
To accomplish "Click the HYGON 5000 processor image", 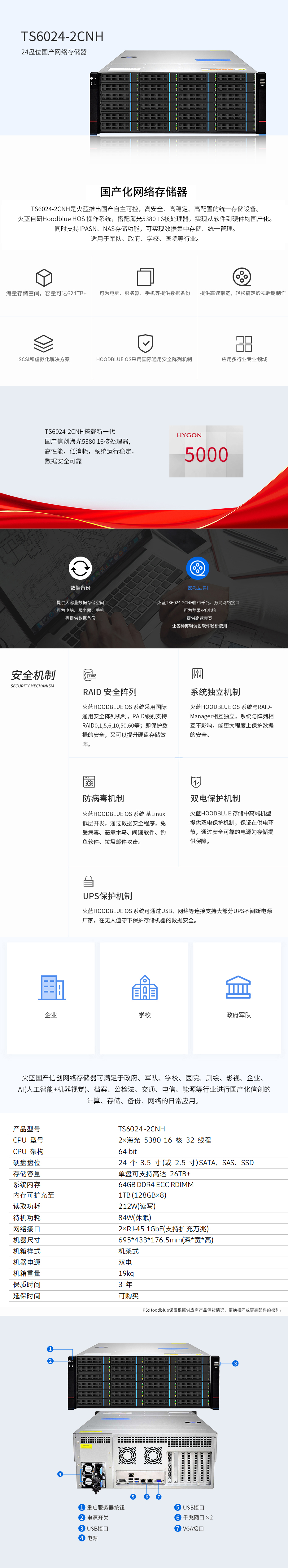I will 206,451.
